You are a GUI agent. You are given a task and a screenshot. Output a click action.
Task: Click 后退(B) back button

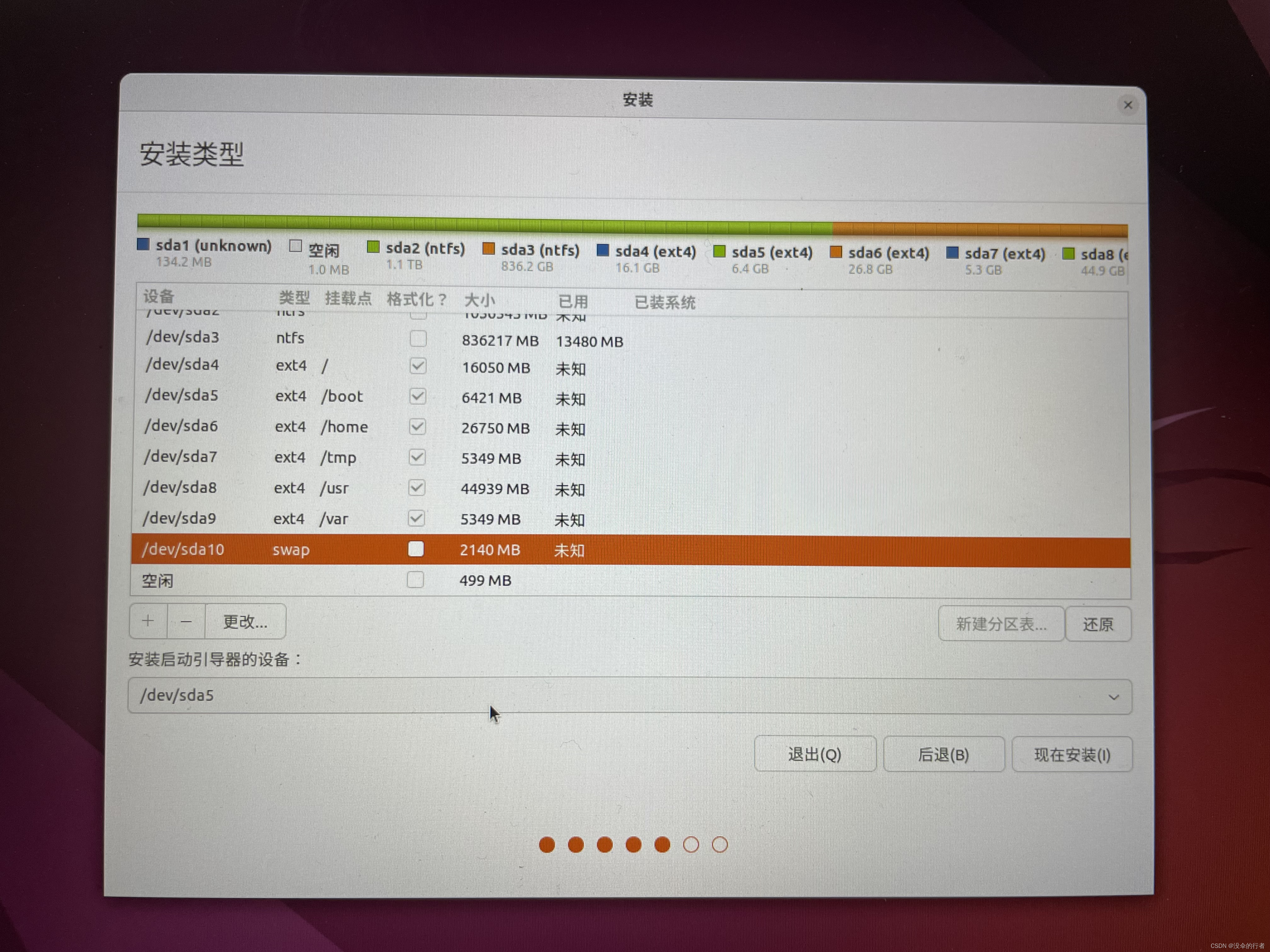[943, 755]
